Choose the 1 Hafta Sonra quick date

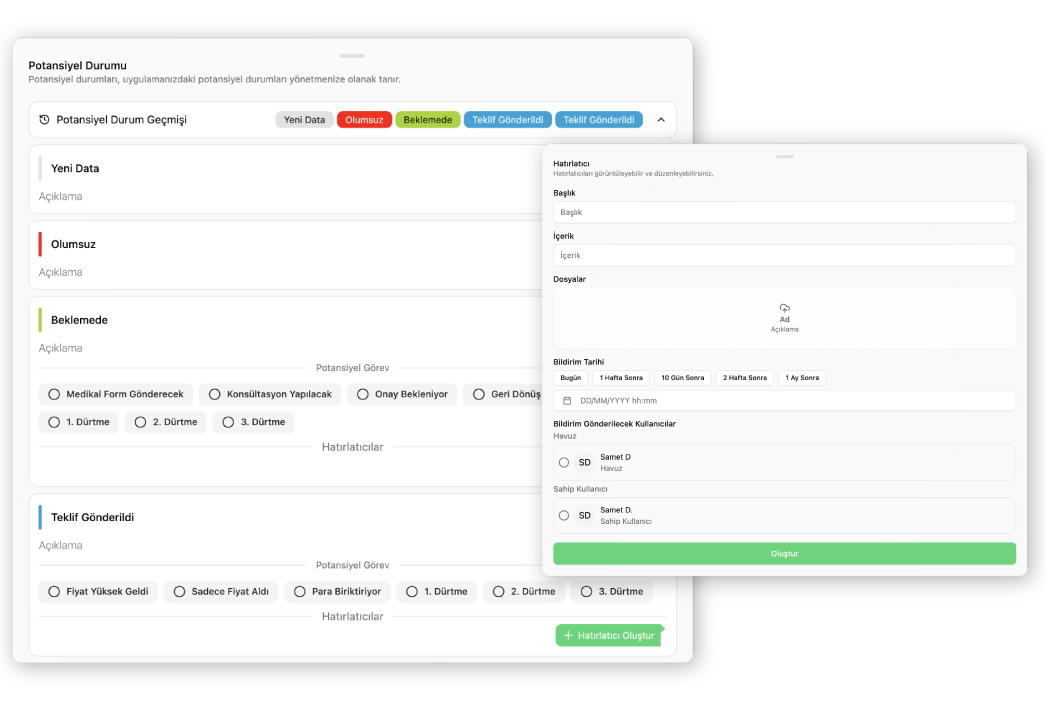[620, 378]
